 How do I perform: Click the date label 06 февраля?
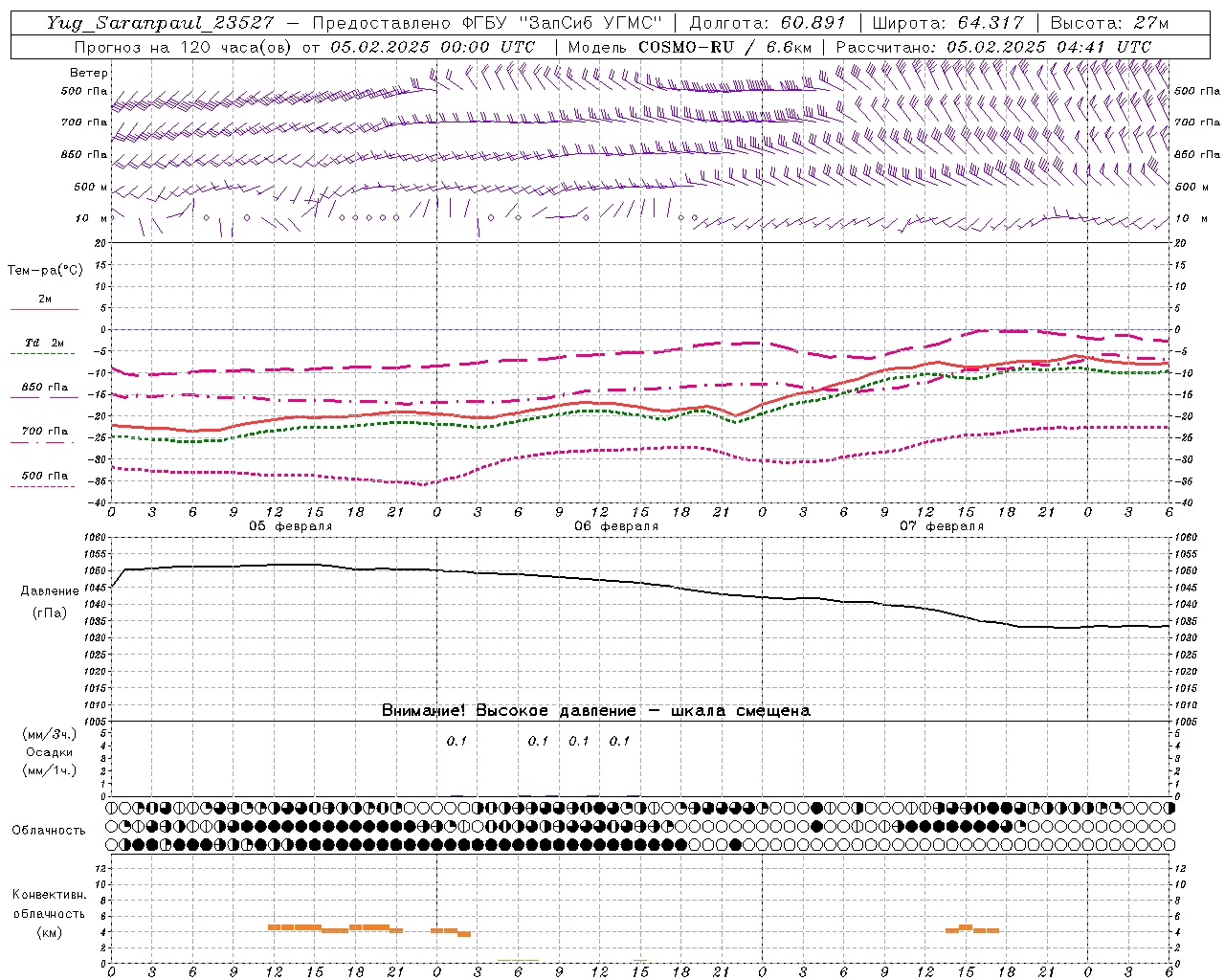point(616,526)
